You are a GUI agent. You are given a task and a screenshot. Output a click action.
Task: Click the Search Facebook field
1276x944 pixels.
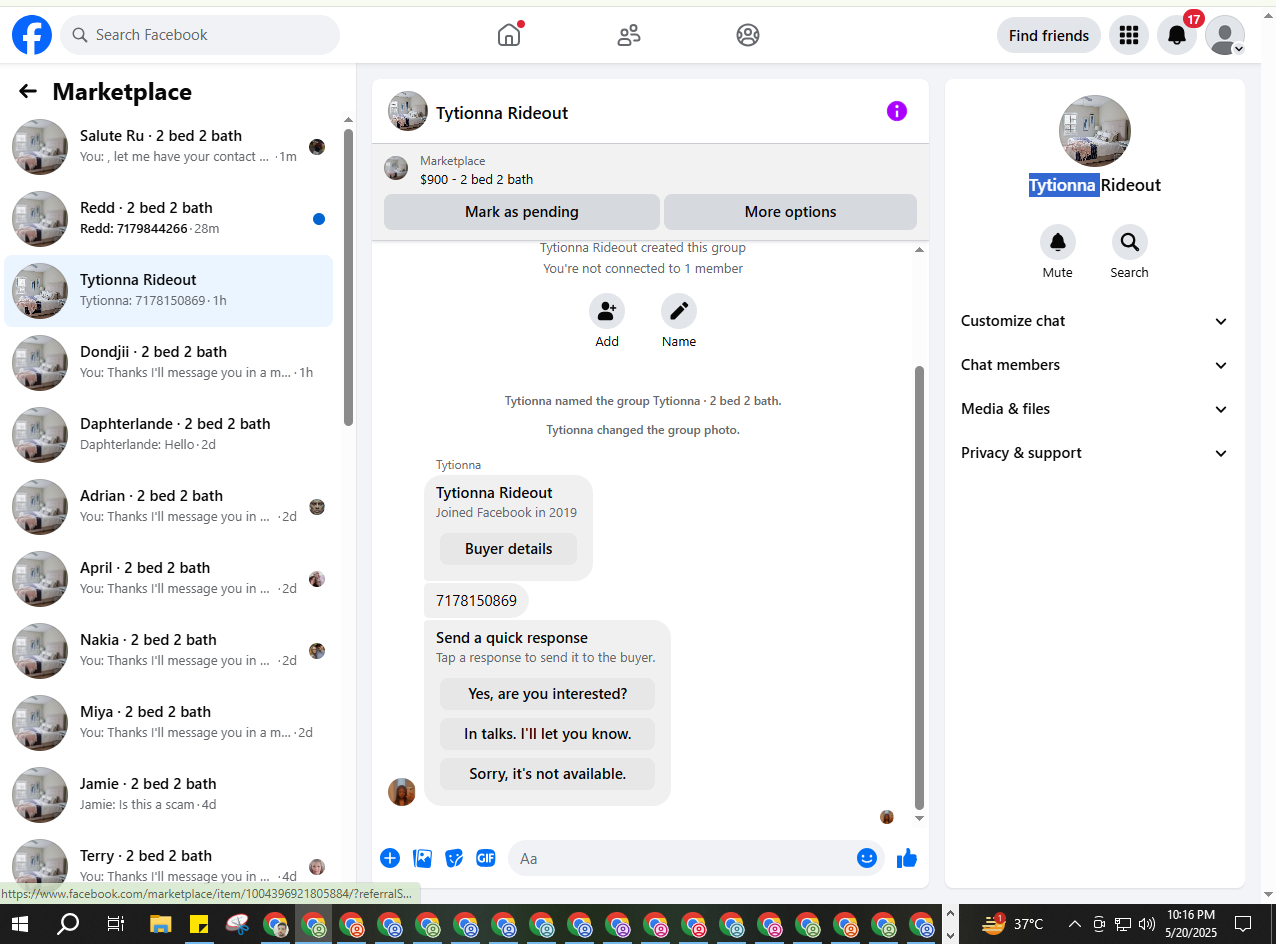click(200, 35)
